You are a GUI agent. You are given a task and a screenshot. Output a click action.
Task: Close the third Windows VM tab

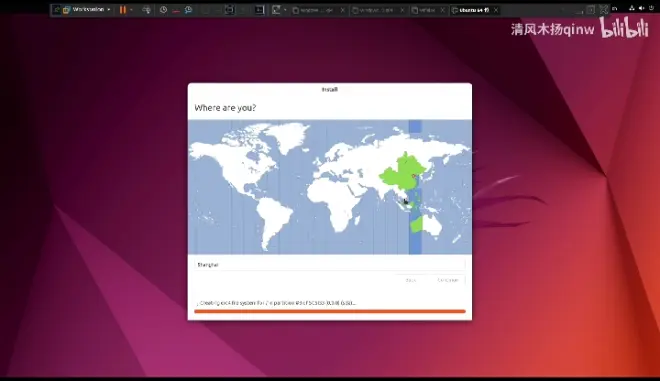(442, 10)
